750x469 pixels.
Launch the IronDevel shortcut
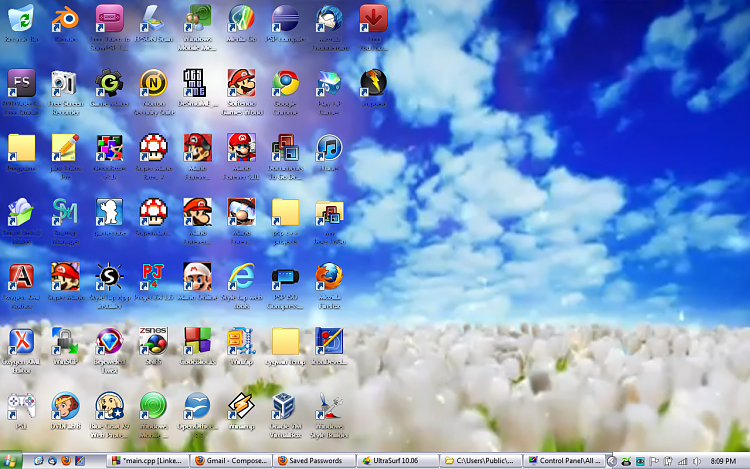[x=330, y=341]
